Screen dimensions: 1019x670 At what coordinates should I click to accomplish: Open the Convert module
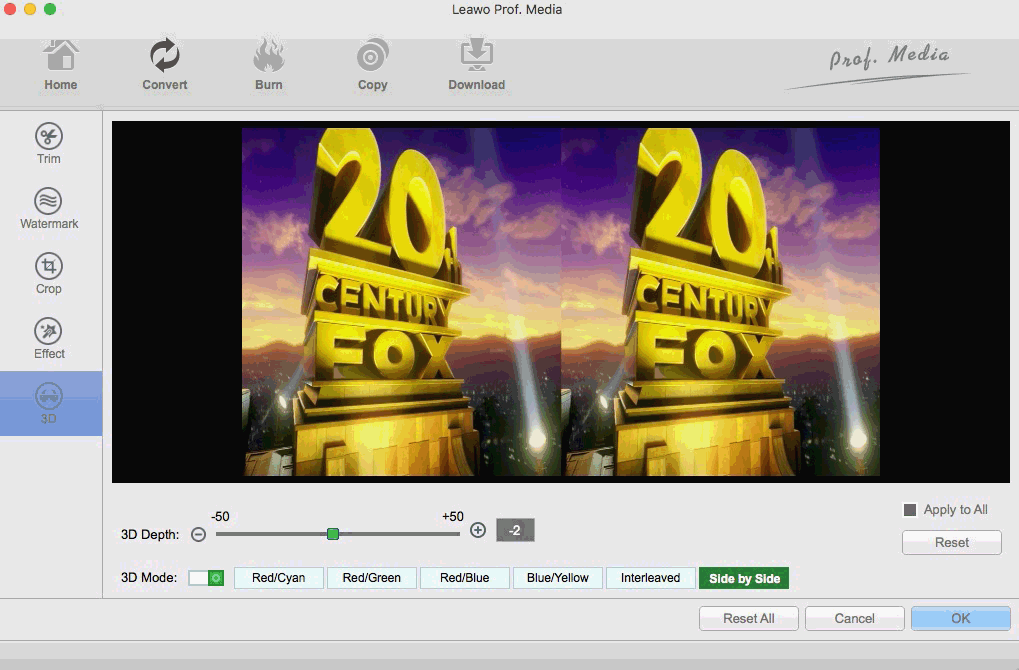(x=164, y=65)
